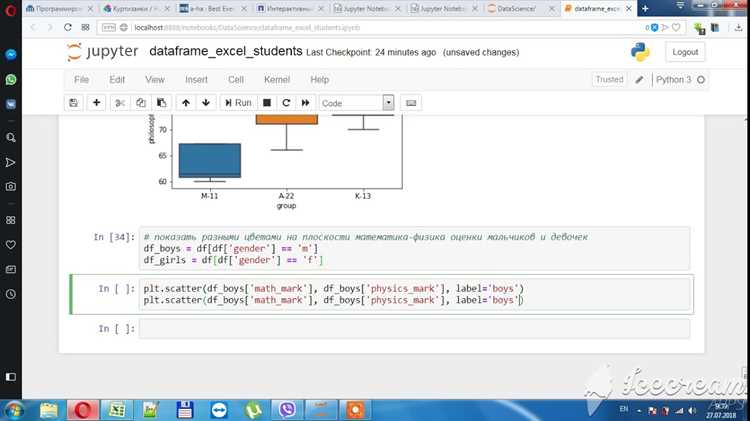The height and width of the screenshot is (421, 750).
Task: Cut selected cell with scissors icon
Action: click(120, 103)
